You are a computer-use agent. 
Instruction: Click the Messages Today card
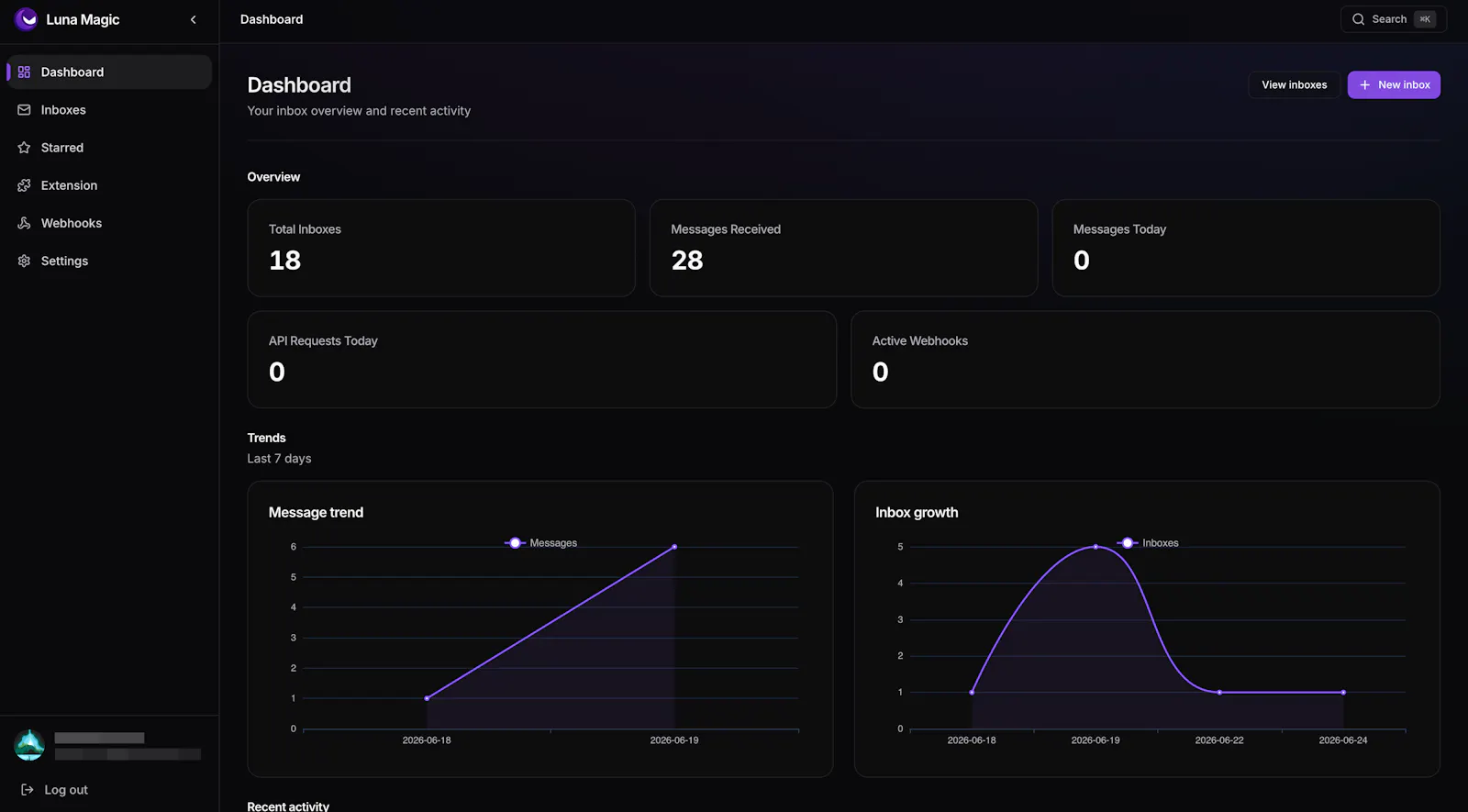click(1246, 248)
